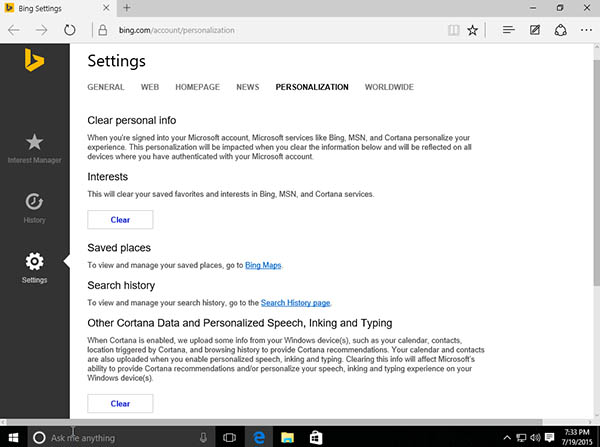Open More actions ellipsis menu
This screenshot has width=600, height=447.
click(586, 30)
